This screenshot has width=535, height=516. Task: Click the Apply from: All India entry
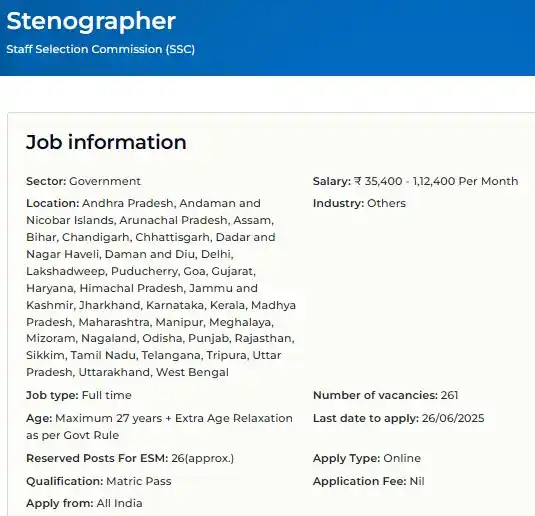(84, 503)
